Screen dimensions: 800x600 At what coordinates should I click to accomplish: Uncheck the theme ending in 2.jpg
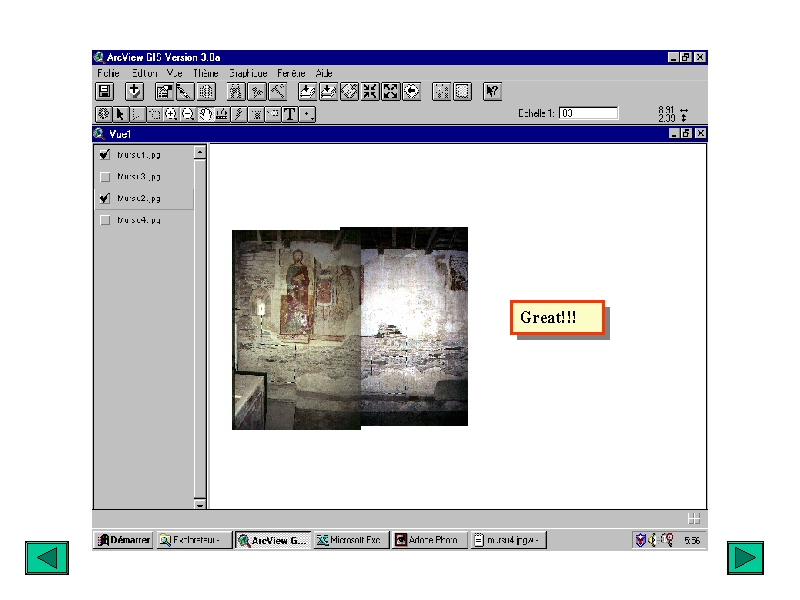(105, 198)
